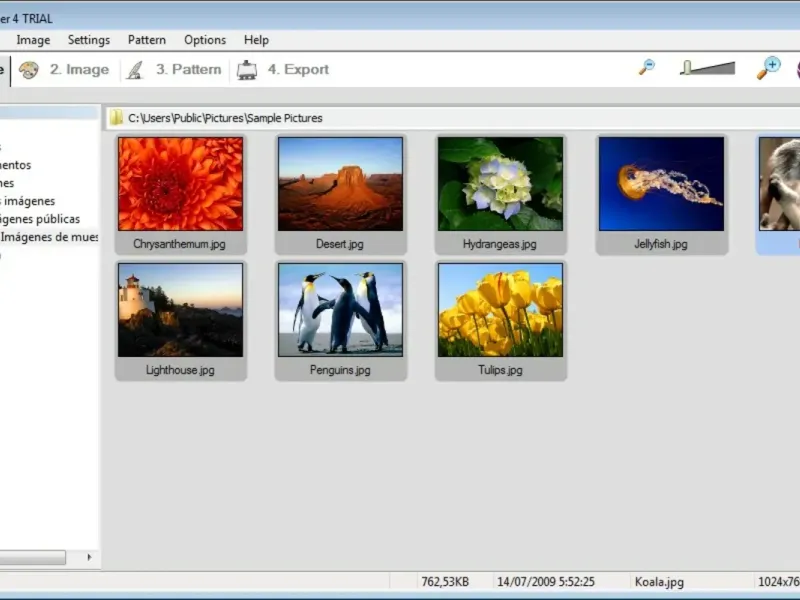
Task: Open the Image menu
Action: [33, 40]
